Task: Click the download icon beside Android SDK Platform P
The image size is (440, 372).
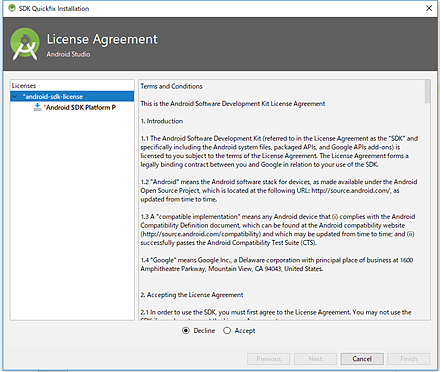Action: [x=37, y=107]
